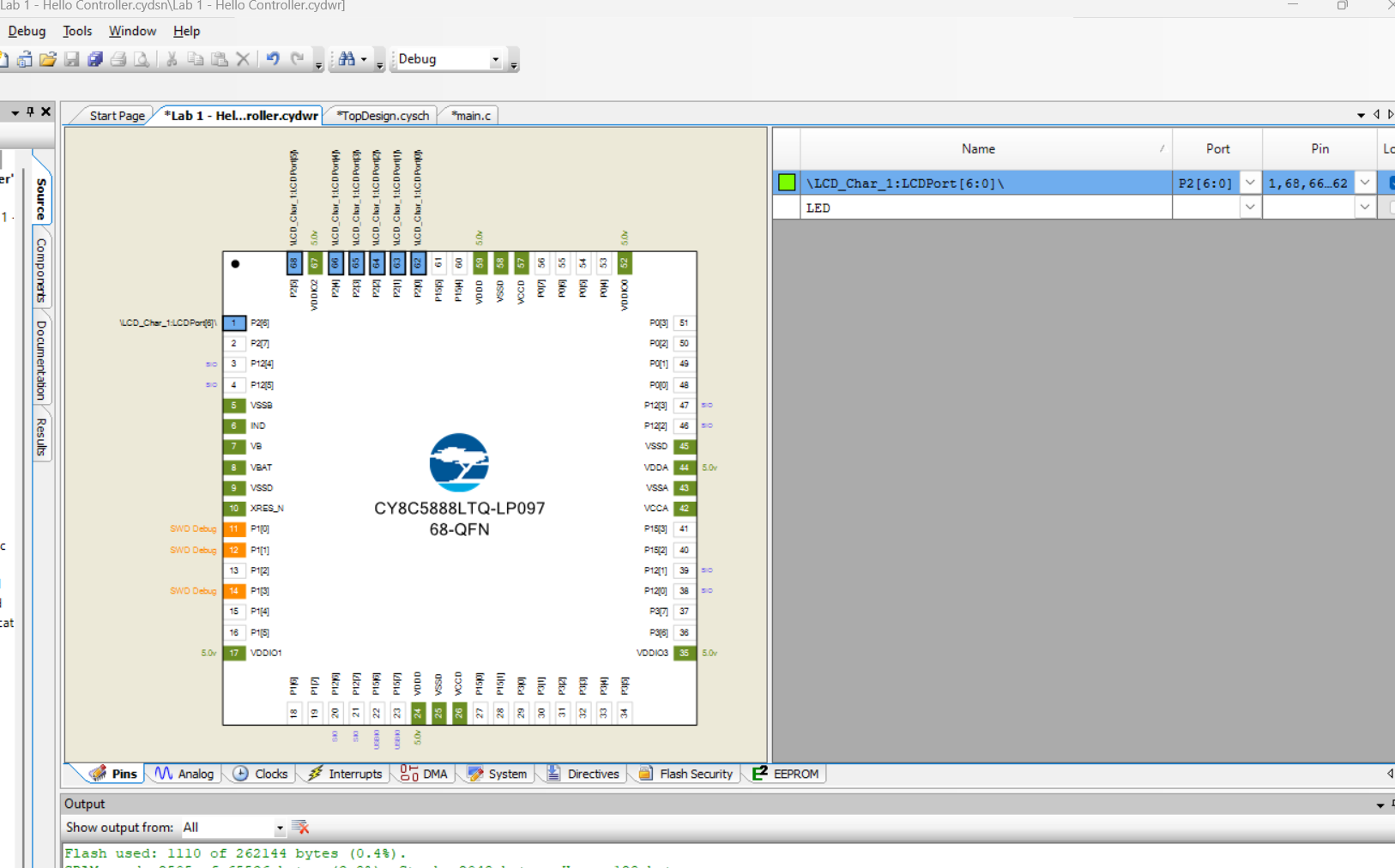The height and width of the screenshot is (868, 1395).
Task: Open the Find binoculars dropdown arrow
Action: 364,59
